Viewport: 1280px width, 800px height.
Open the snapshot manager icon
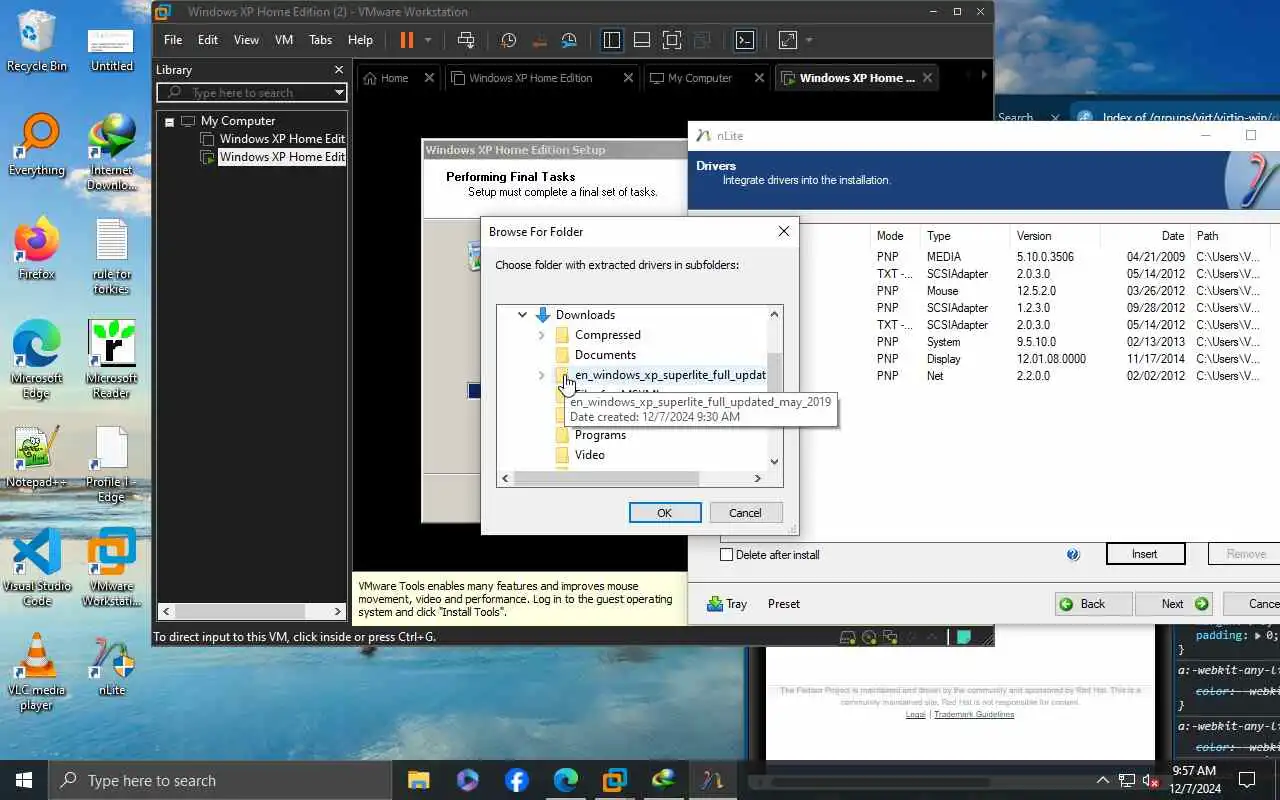[569, 40]
